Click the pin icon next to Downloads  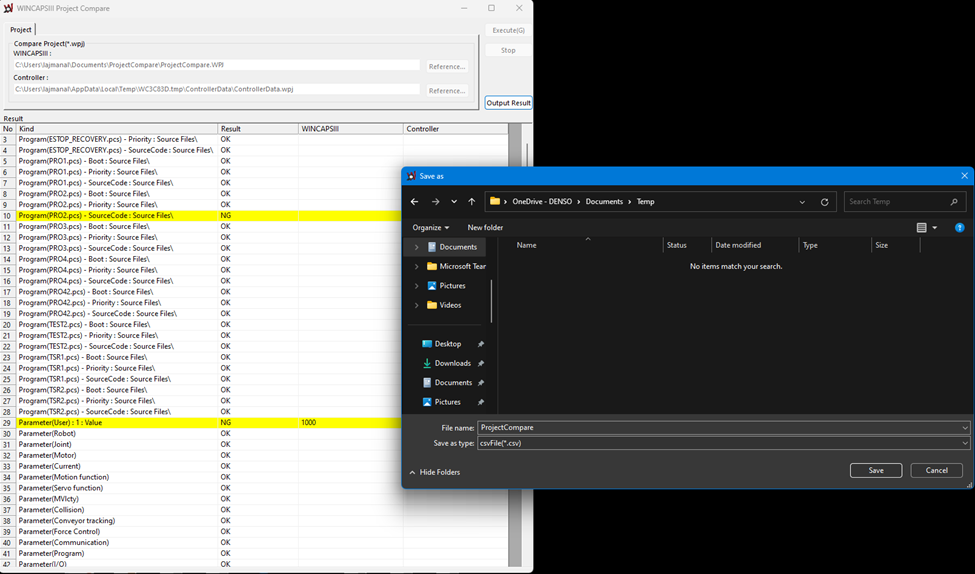481,363
